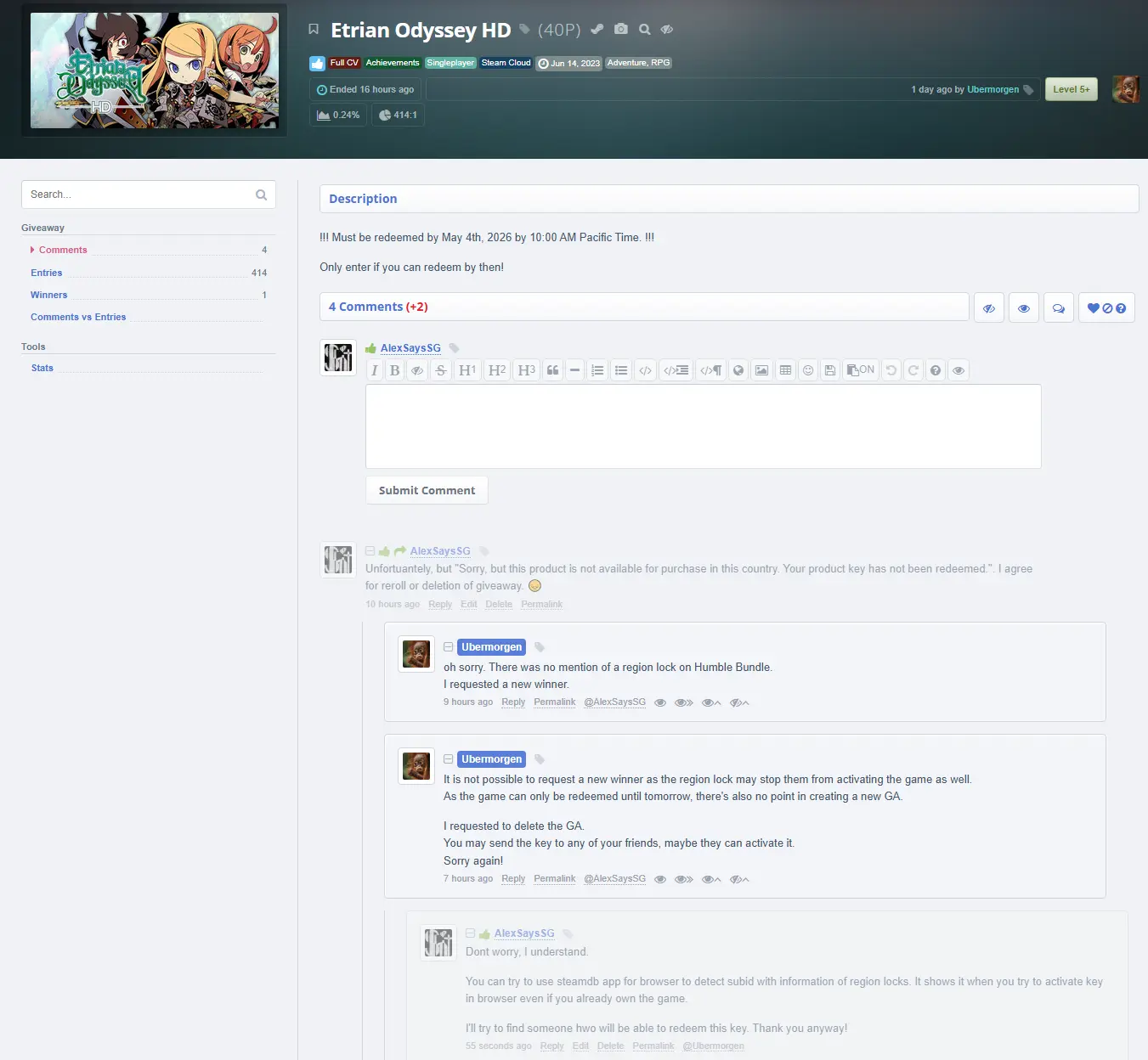
Task: Delete the 10 hours ago AlexSaysSG comment
Action: click(499, 605)
